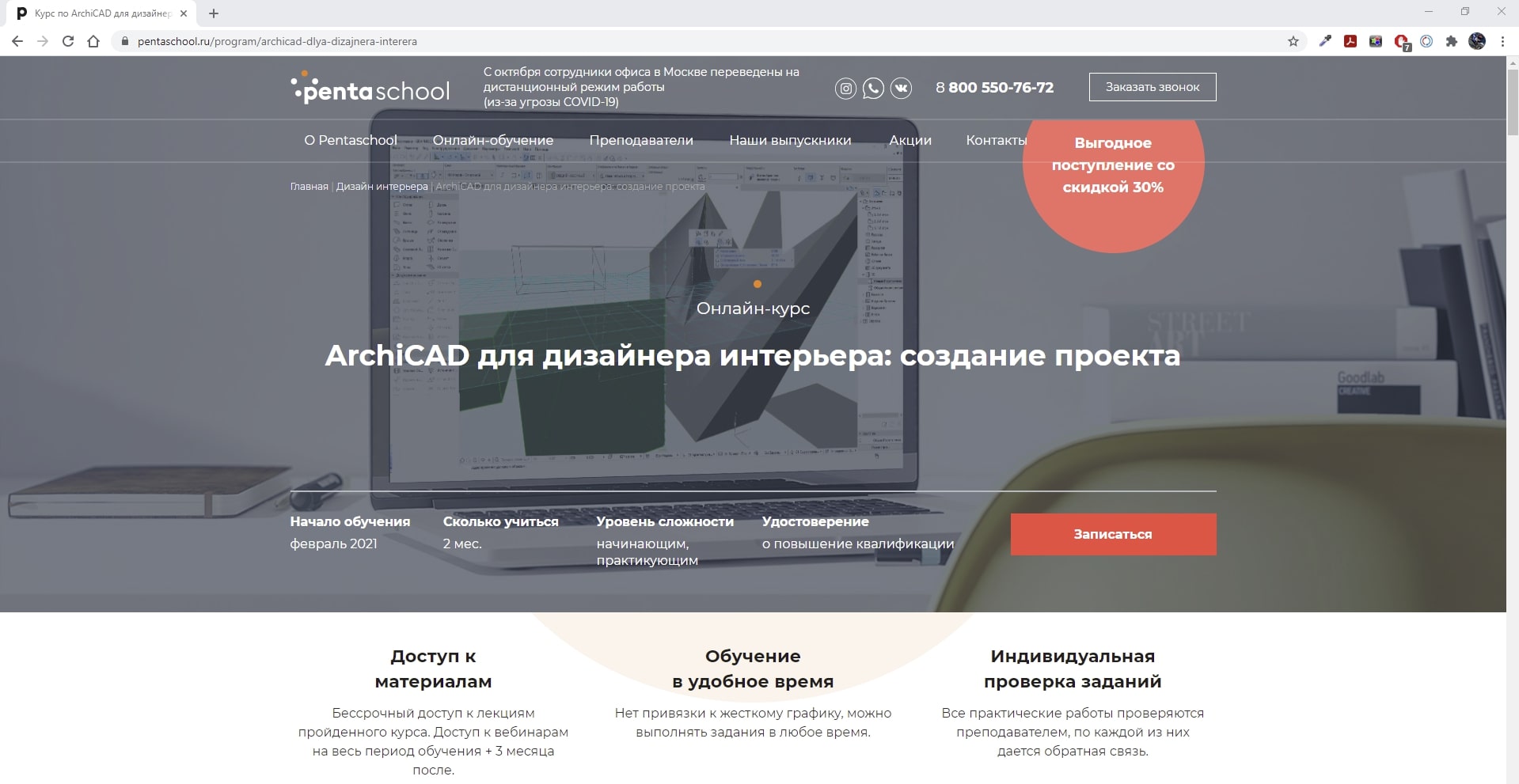Click 'Индивидуальная проверка заданий' heading
Image resolution: width=1519 pixels, height=784 pixels.
click(1073, 668)
